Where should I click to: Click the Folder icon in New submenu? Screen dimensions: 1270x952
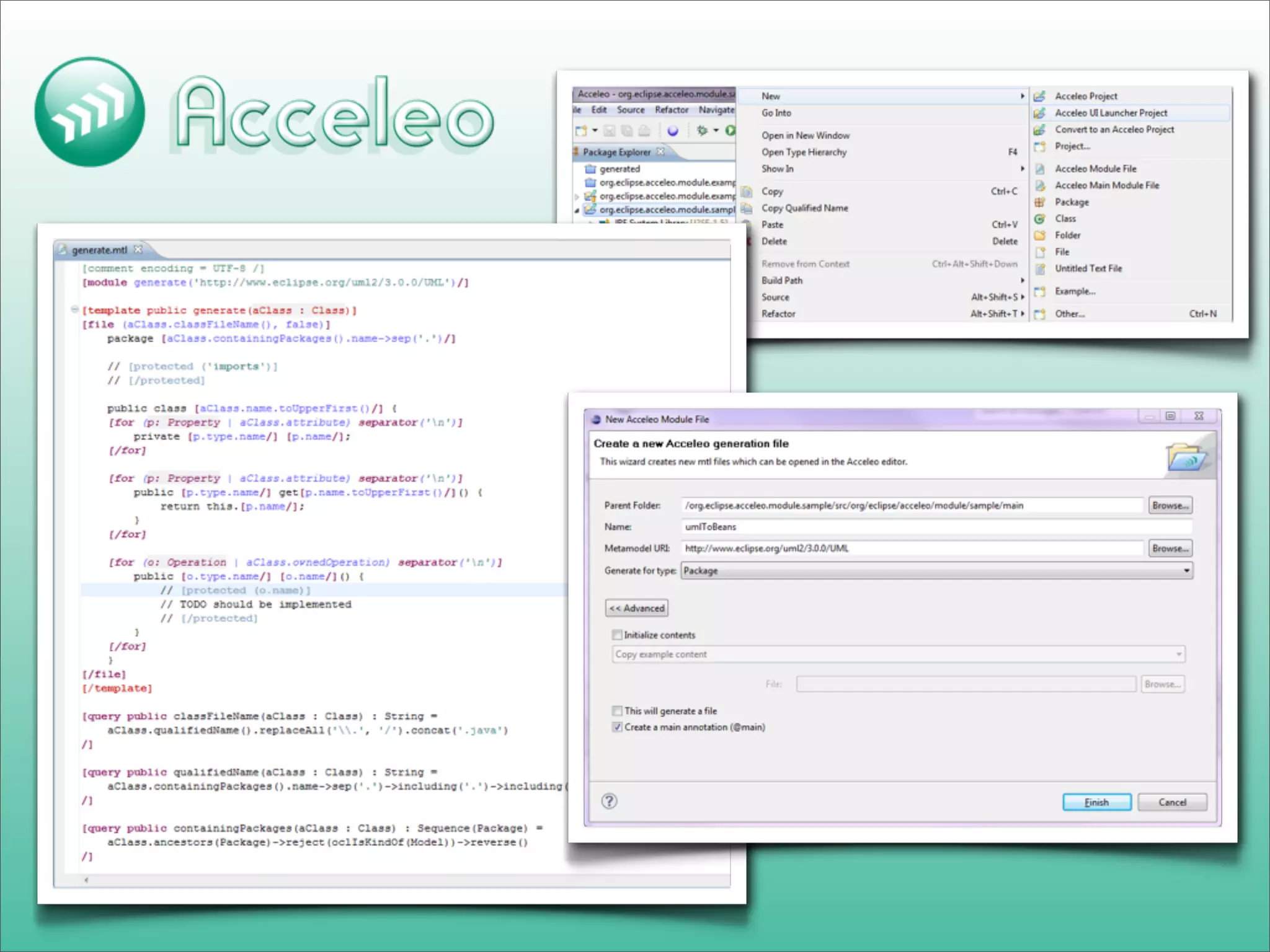click(x=1040, y=236)
